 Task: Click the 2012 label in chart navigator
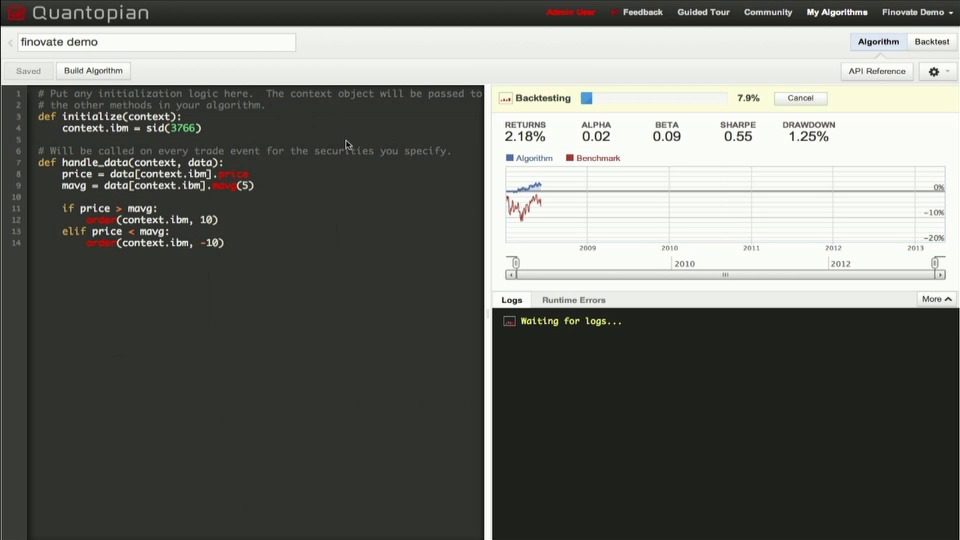tap(840, 264)
